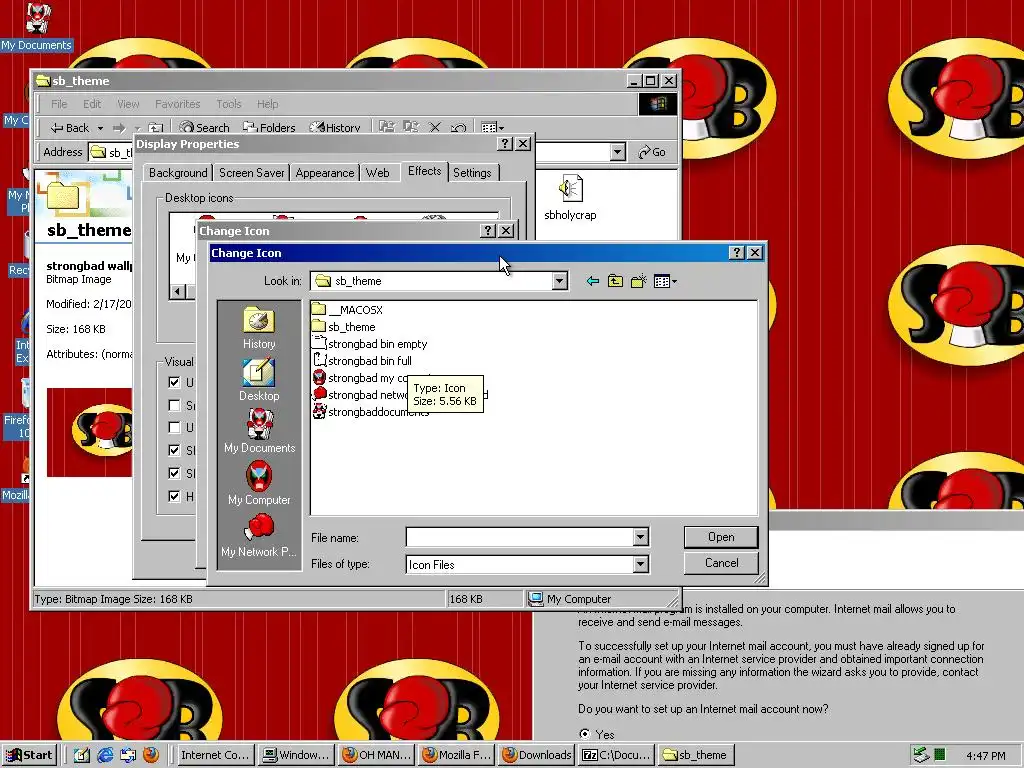The height and width of the screenshot is (768, 1024).
Task: Click Back button in sb_theme explorer
Action: point(70,128)
